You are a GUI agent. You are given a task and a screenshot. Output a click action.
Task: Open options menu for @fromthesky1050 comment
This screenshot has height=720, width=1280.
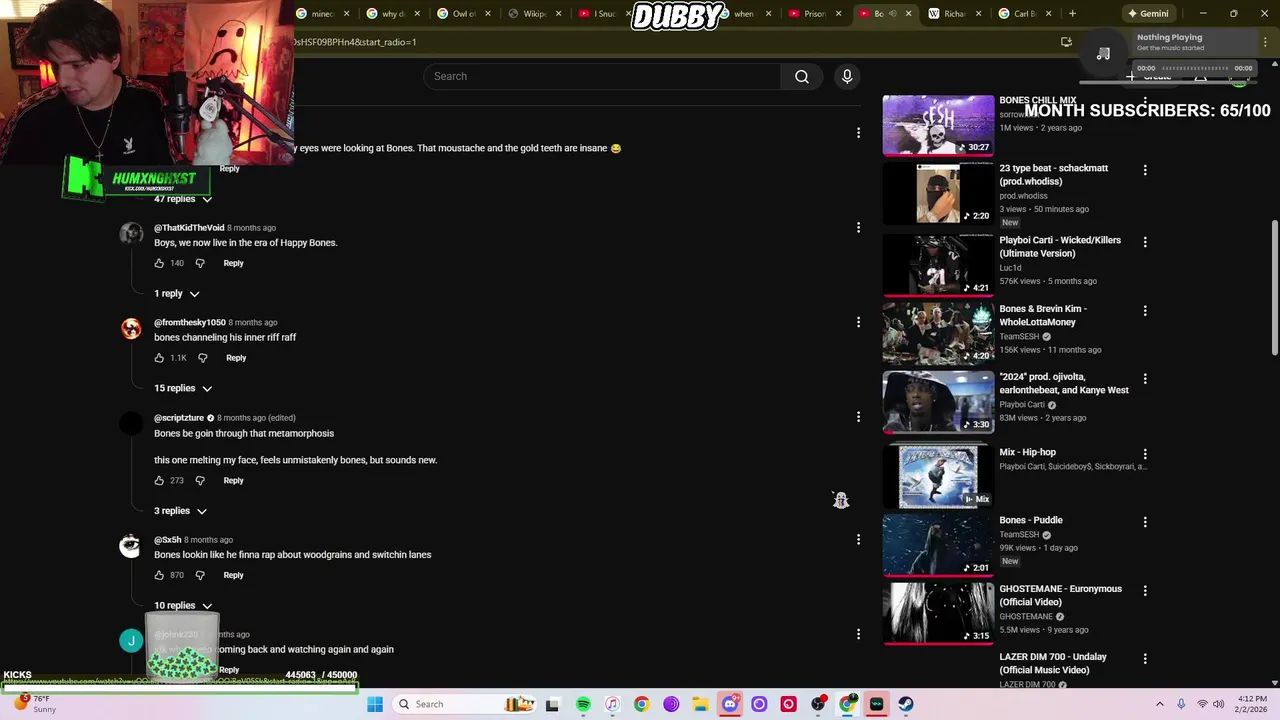[x=858, y=322]
